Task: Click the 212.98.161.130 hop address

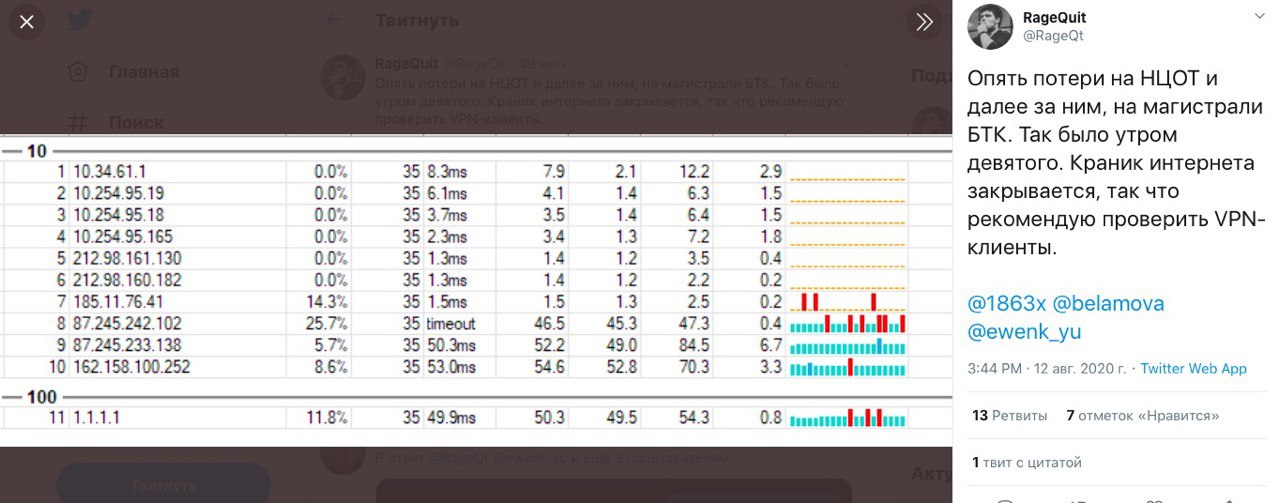Action: click(127, 259)
